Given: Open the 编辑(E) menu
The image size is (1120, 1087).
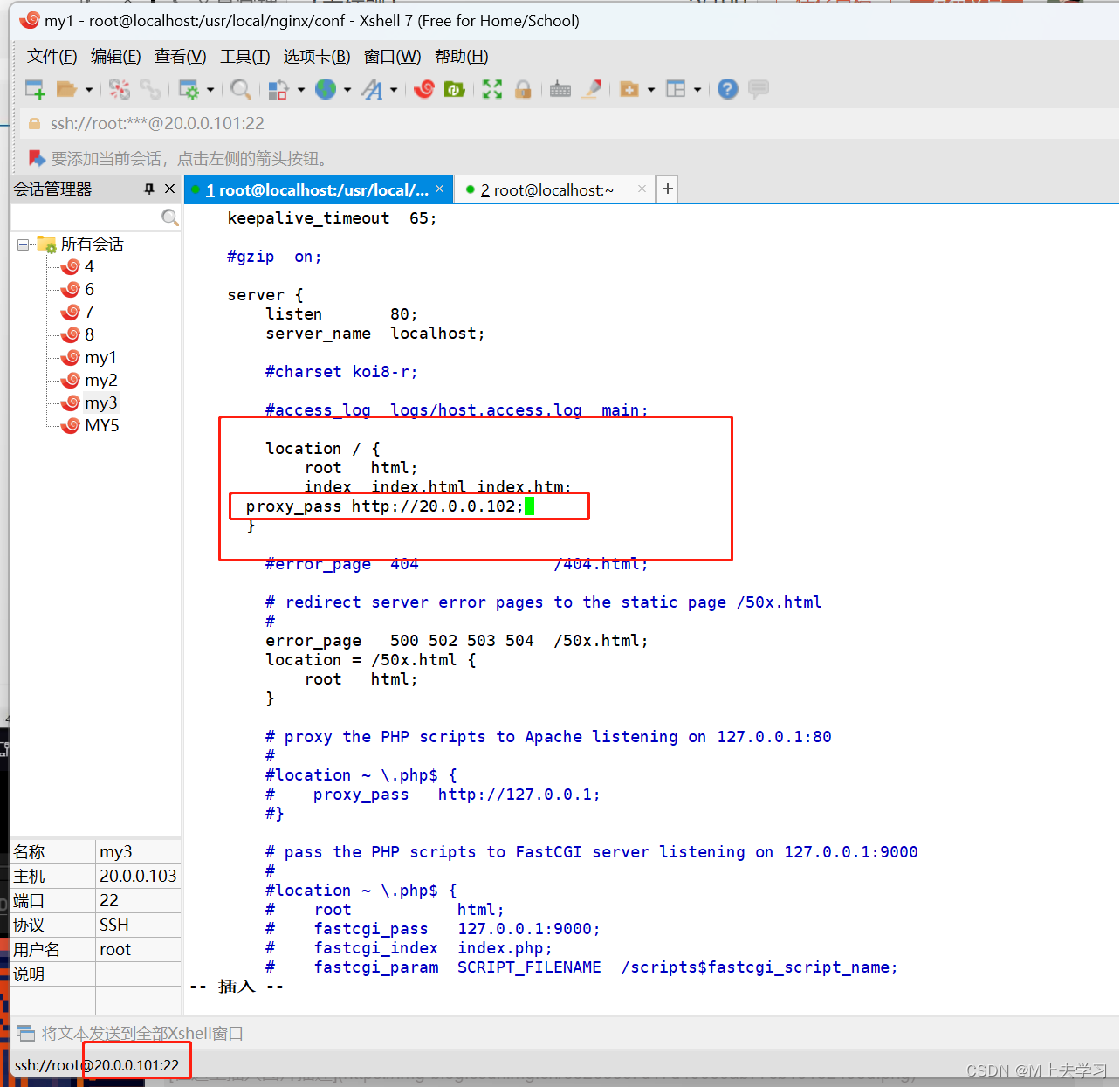Looking at the screenshot, I should pyautogui.click(x=116, y=57).
